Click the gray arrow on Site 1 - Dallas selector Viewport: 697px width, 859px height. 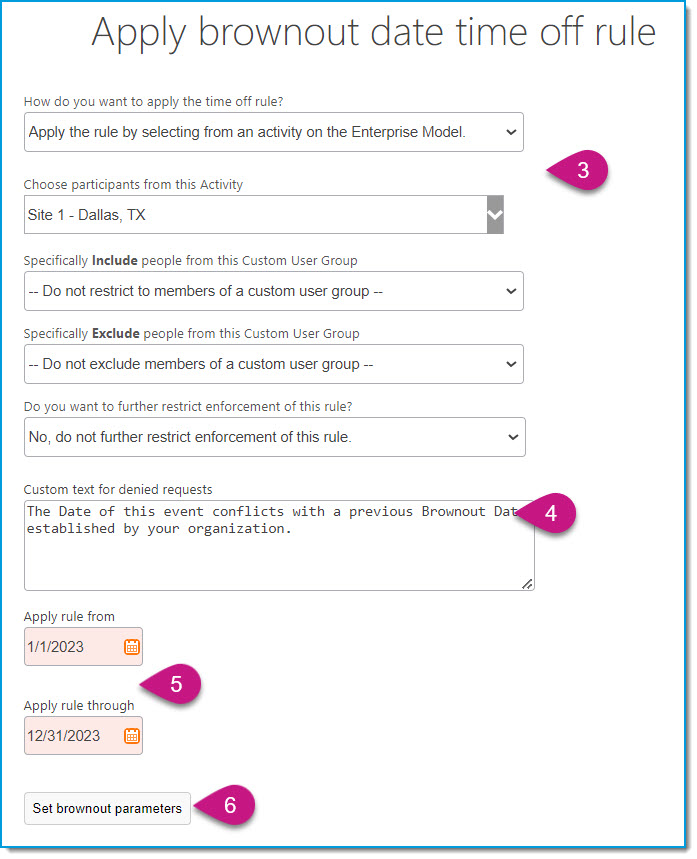[x=495, y=214]
